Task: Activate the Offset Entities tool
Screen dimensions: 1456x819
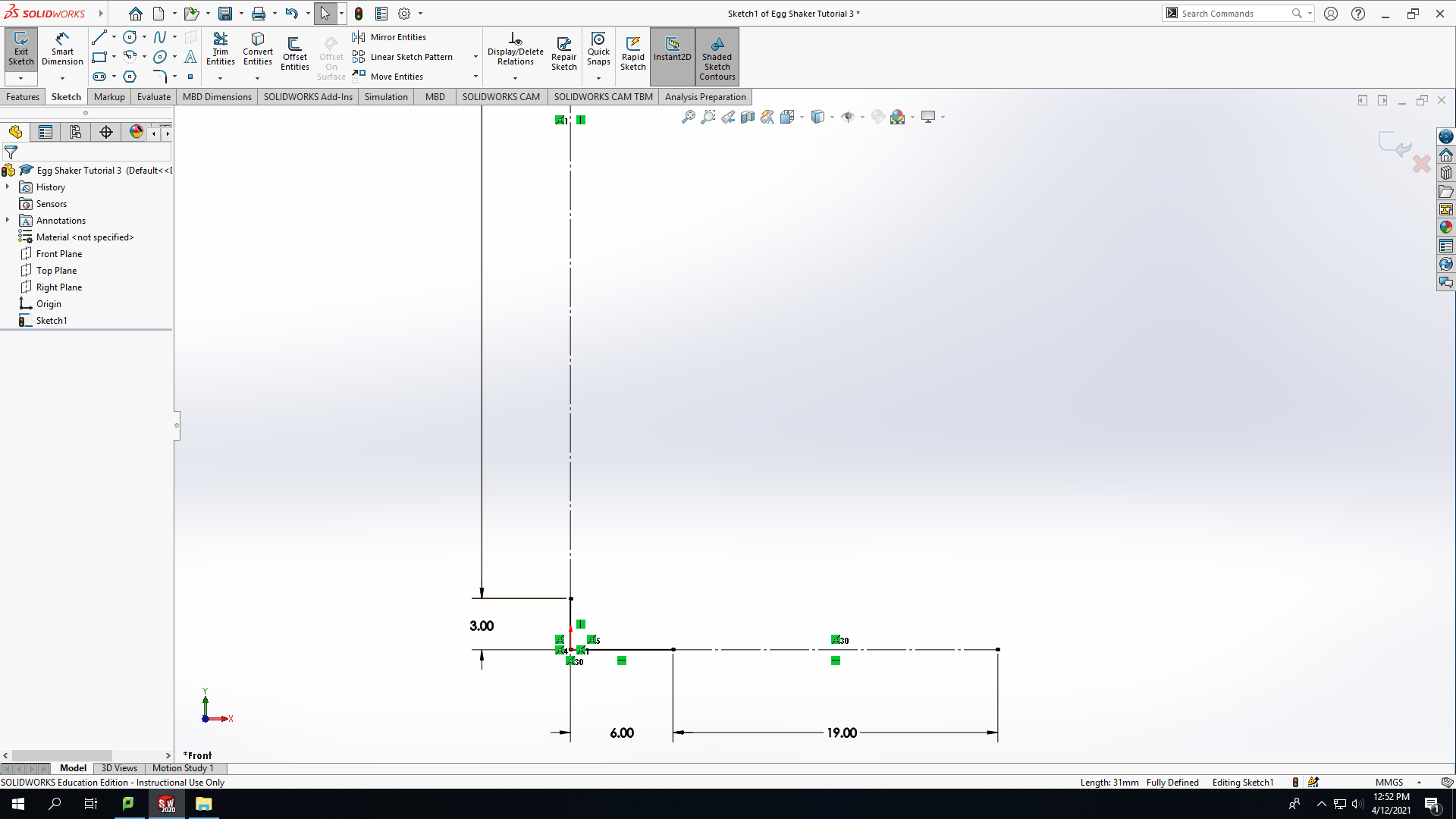Action: coord(295,53)
